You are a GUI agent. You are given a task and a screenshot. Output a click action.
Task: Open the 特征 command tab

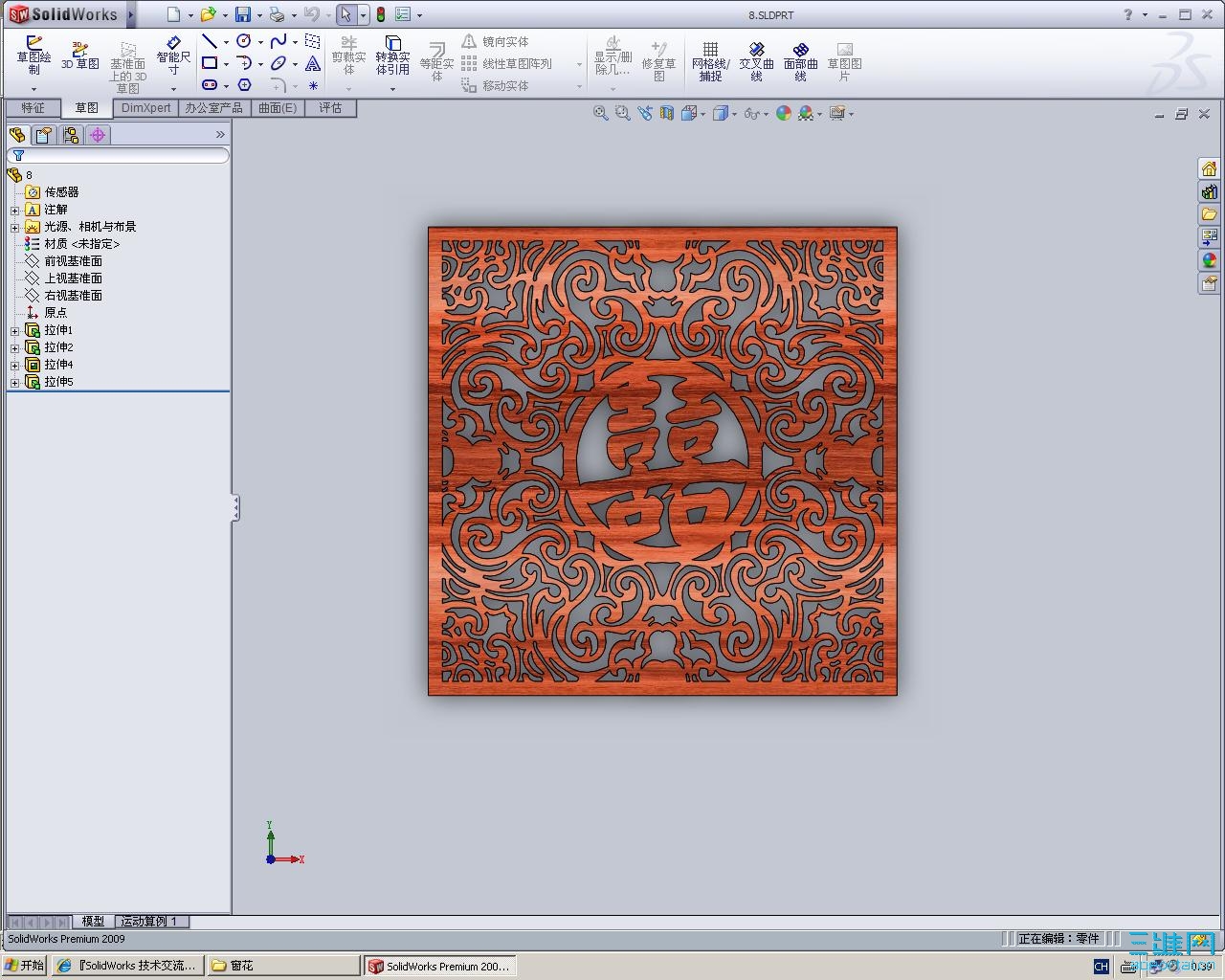33,108
